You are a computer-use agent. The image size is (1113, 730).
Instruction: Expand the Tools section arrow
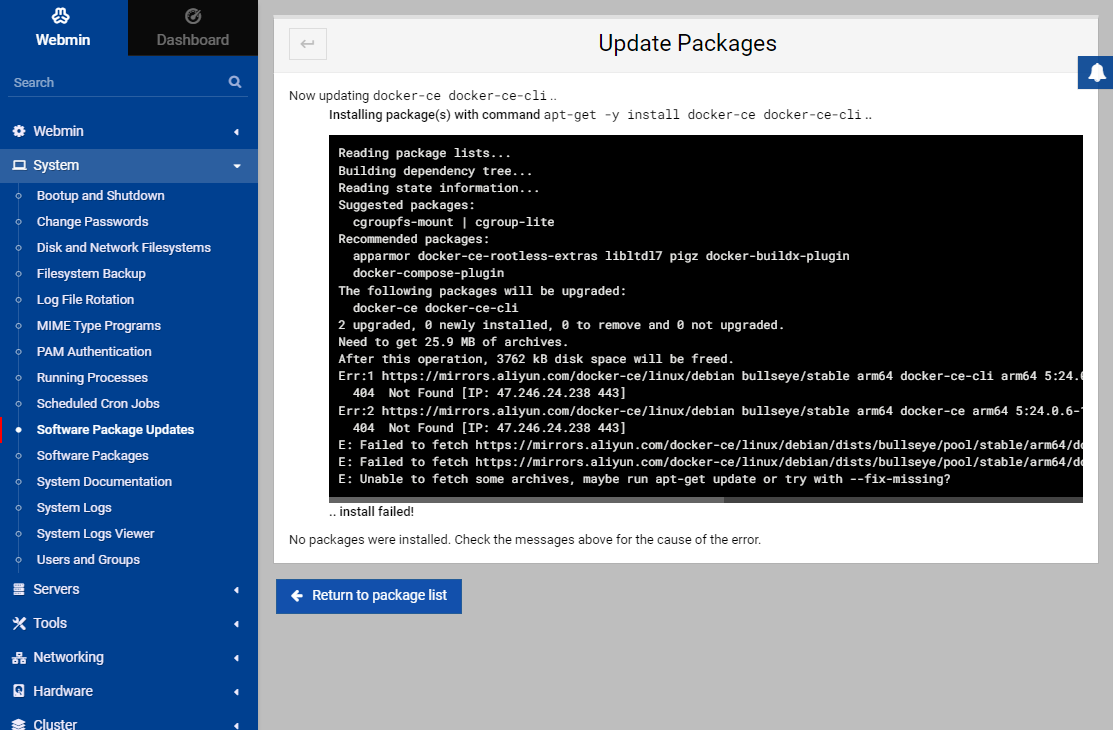point(236,624)
